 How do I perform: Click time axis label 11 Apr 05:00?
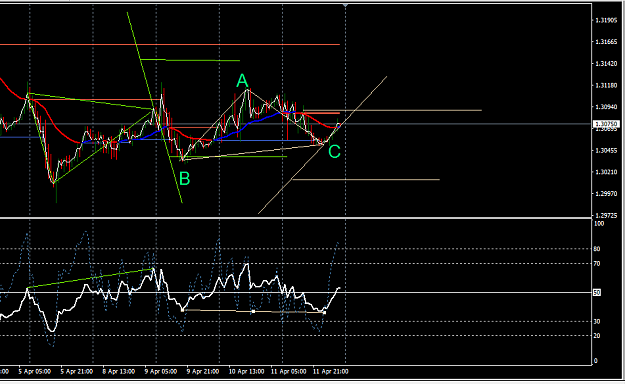pyautogui.click(x=289, y=372)
